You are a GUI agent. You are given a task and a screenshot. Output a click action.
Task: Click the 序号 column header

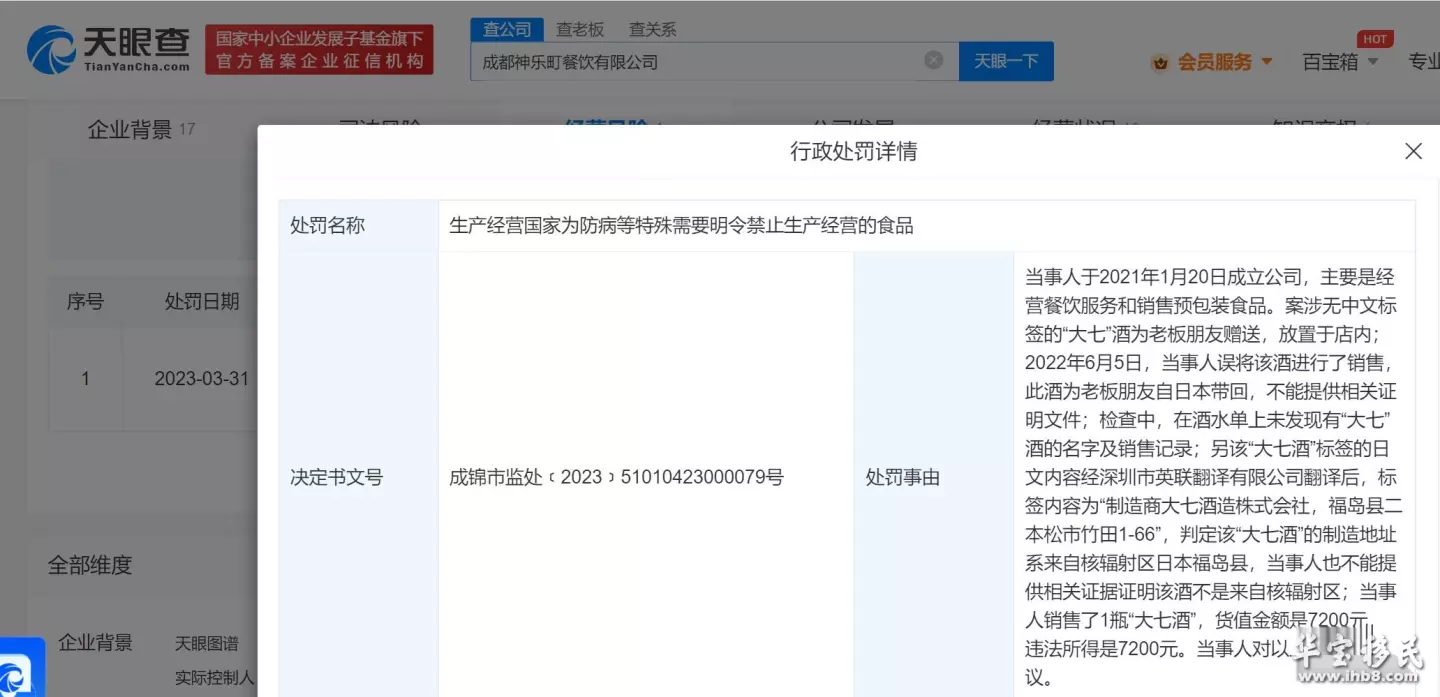pos(85,301)
